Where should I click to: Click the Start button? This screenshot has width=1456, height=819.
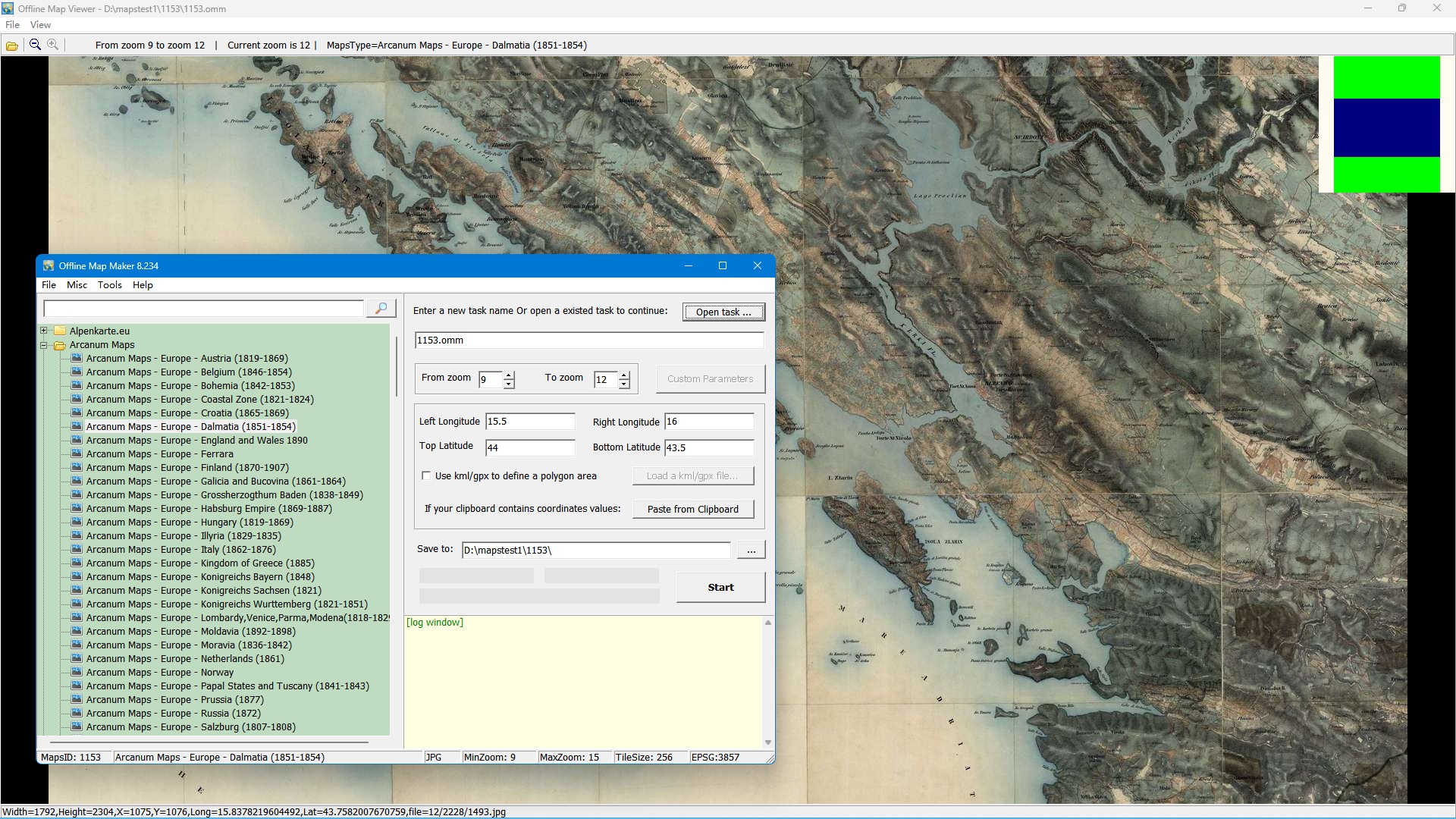click(x=720, y=587)
